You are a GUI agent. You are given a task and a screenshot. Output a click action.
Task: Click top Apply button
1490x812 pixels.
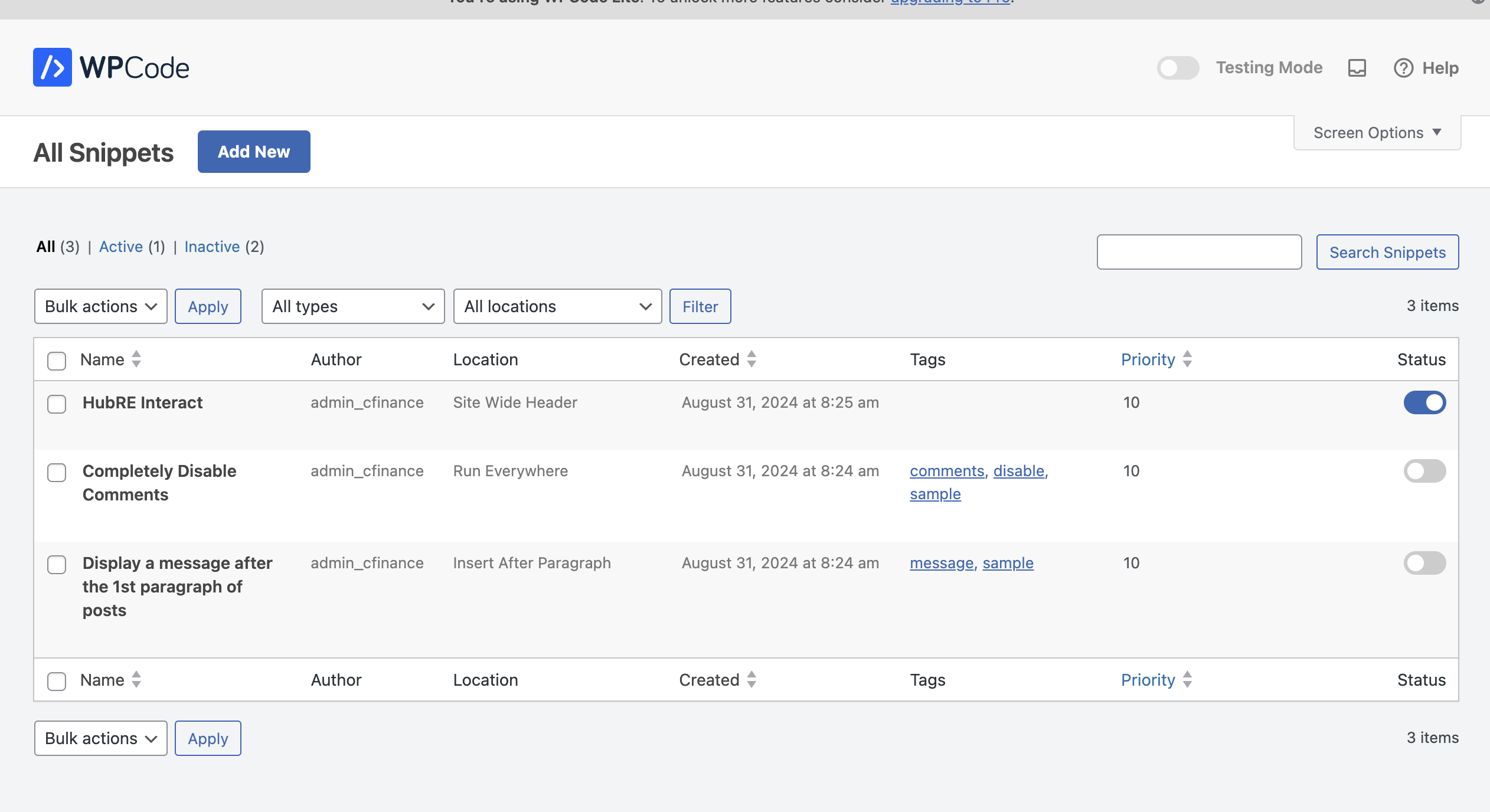pyautogui.click(x=208, y=306)
